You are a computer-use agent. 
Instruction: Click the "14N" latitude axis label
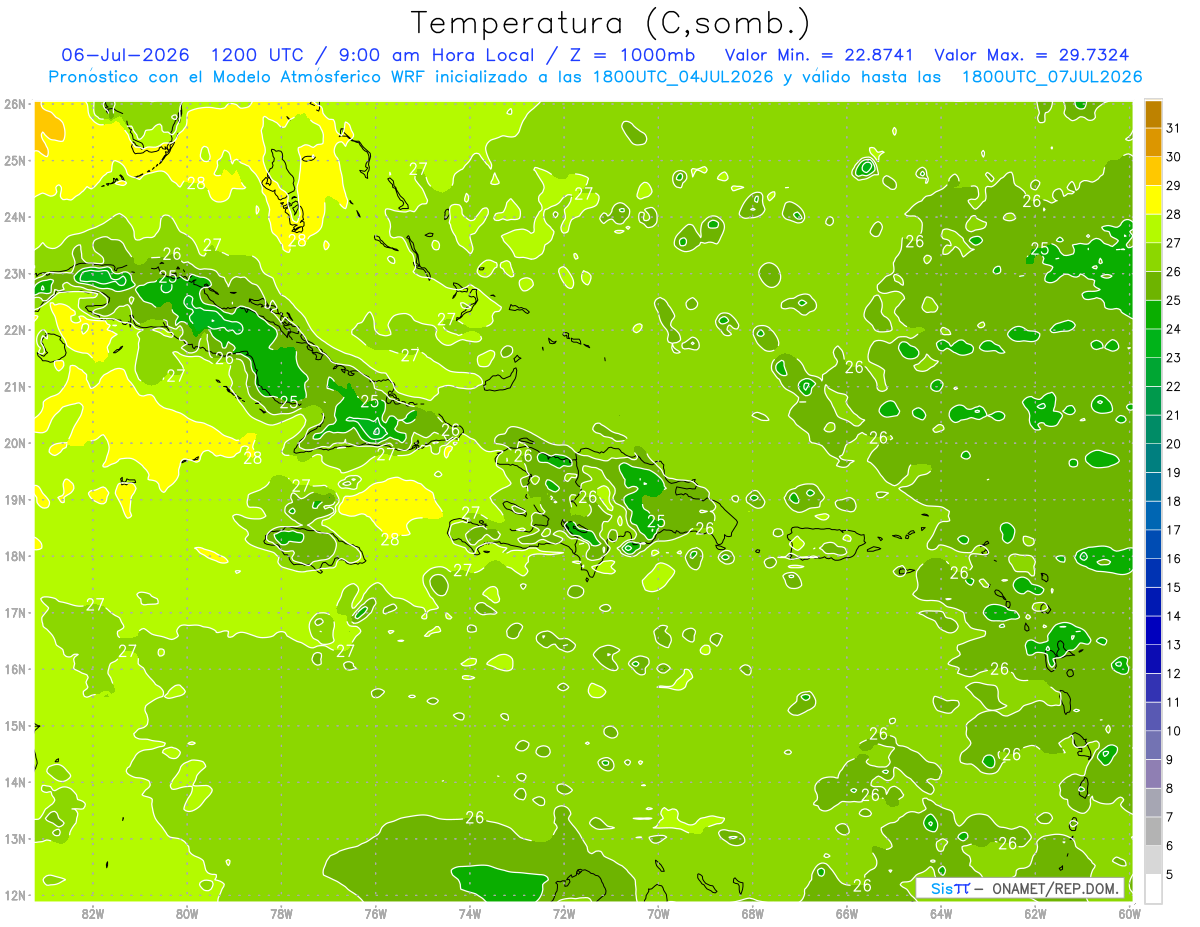[x=15, y=782]
